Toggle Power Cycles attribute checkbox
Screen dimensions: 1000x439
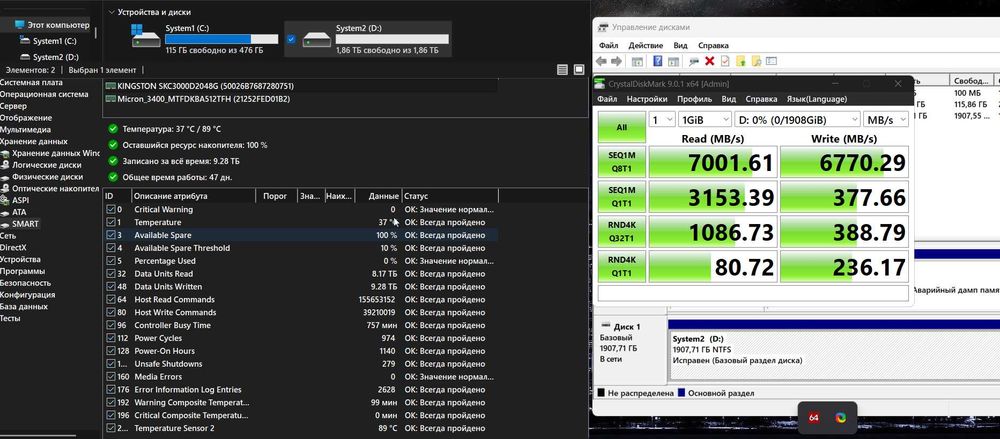click(x=111, y=338)
